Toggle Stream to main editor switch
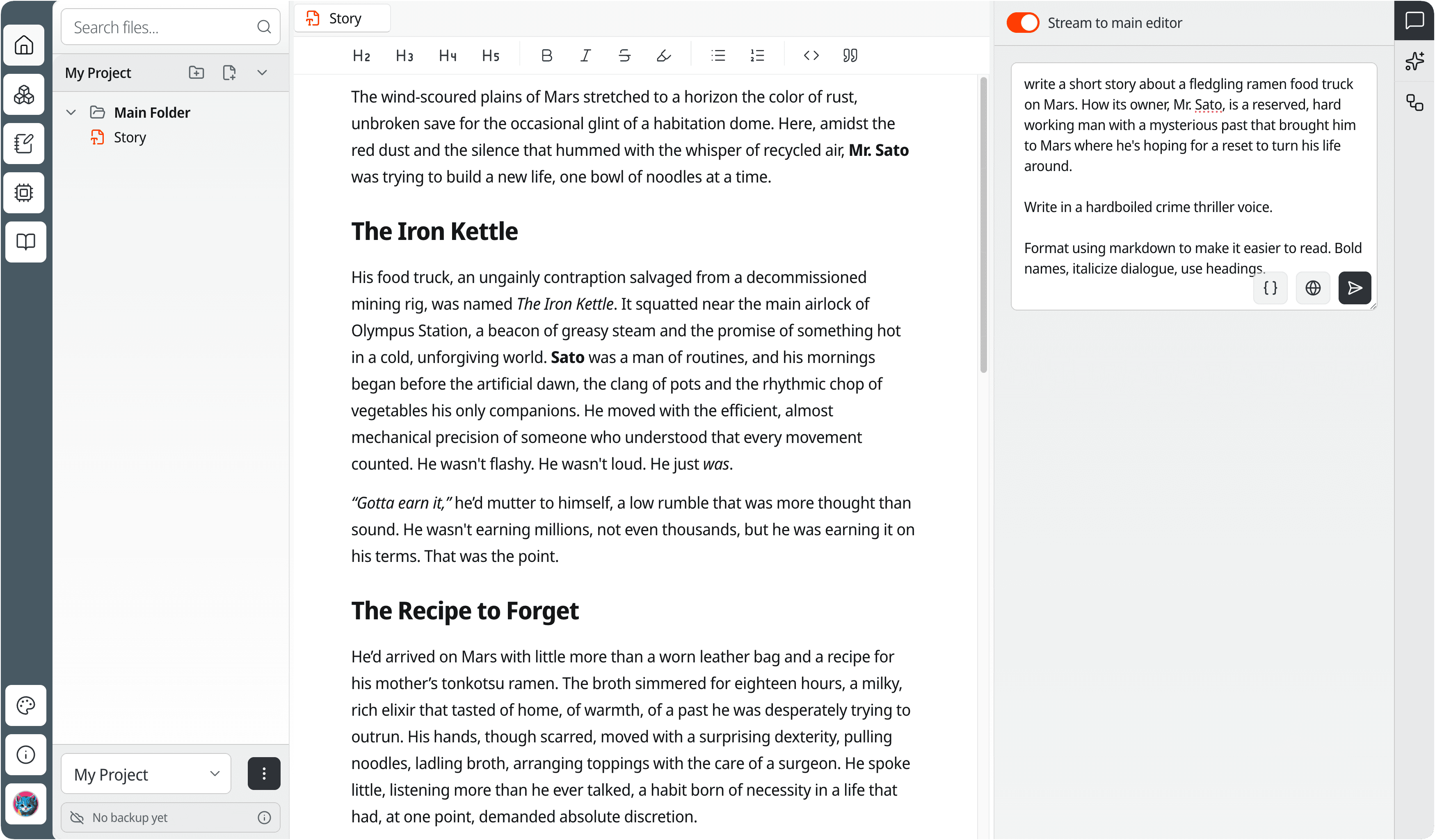Viewport: 1435px width, 840px height. pyautogui.click(x=1023, y=23)
